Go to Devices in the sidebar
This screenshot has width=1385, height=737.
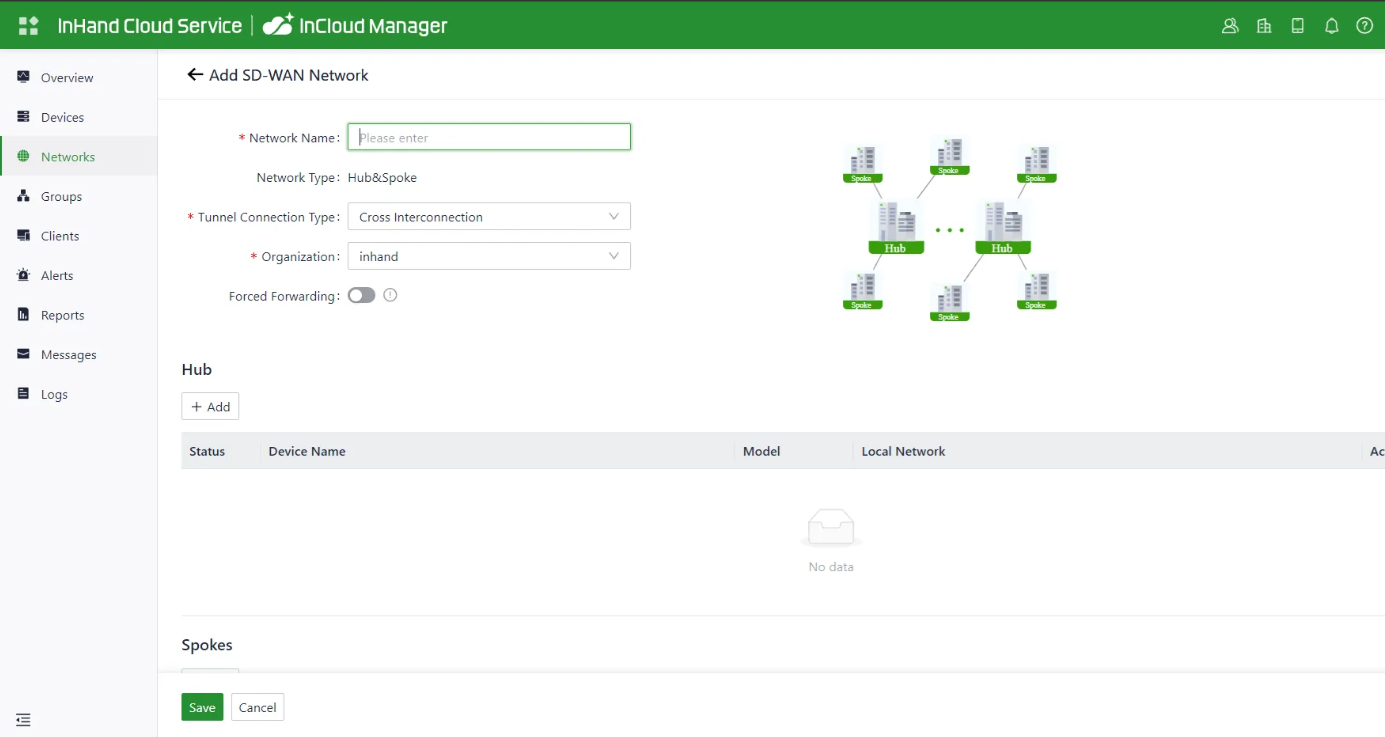point(62,117)
